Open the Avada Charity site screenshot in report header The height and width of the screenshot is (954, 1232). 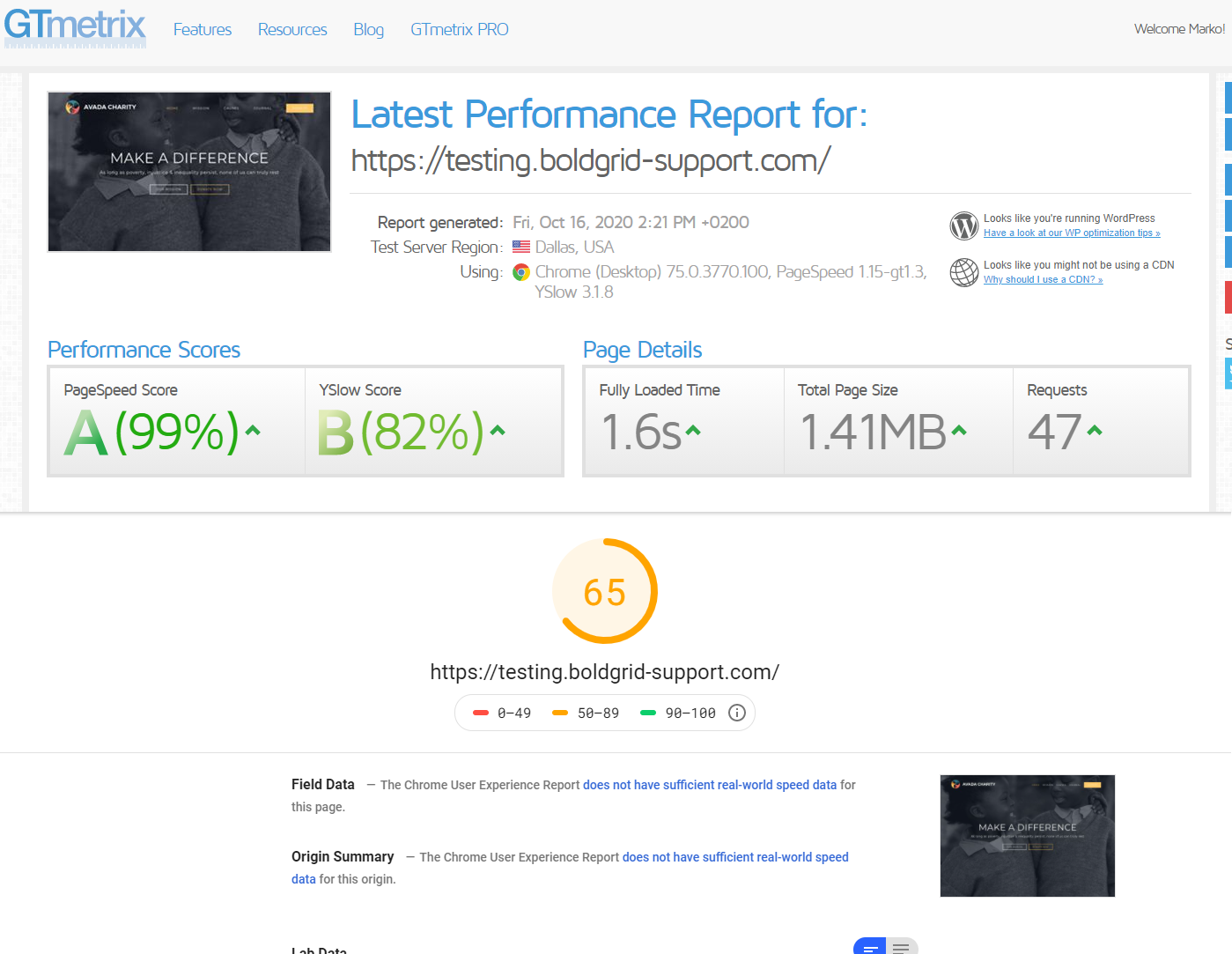[189, 172]
